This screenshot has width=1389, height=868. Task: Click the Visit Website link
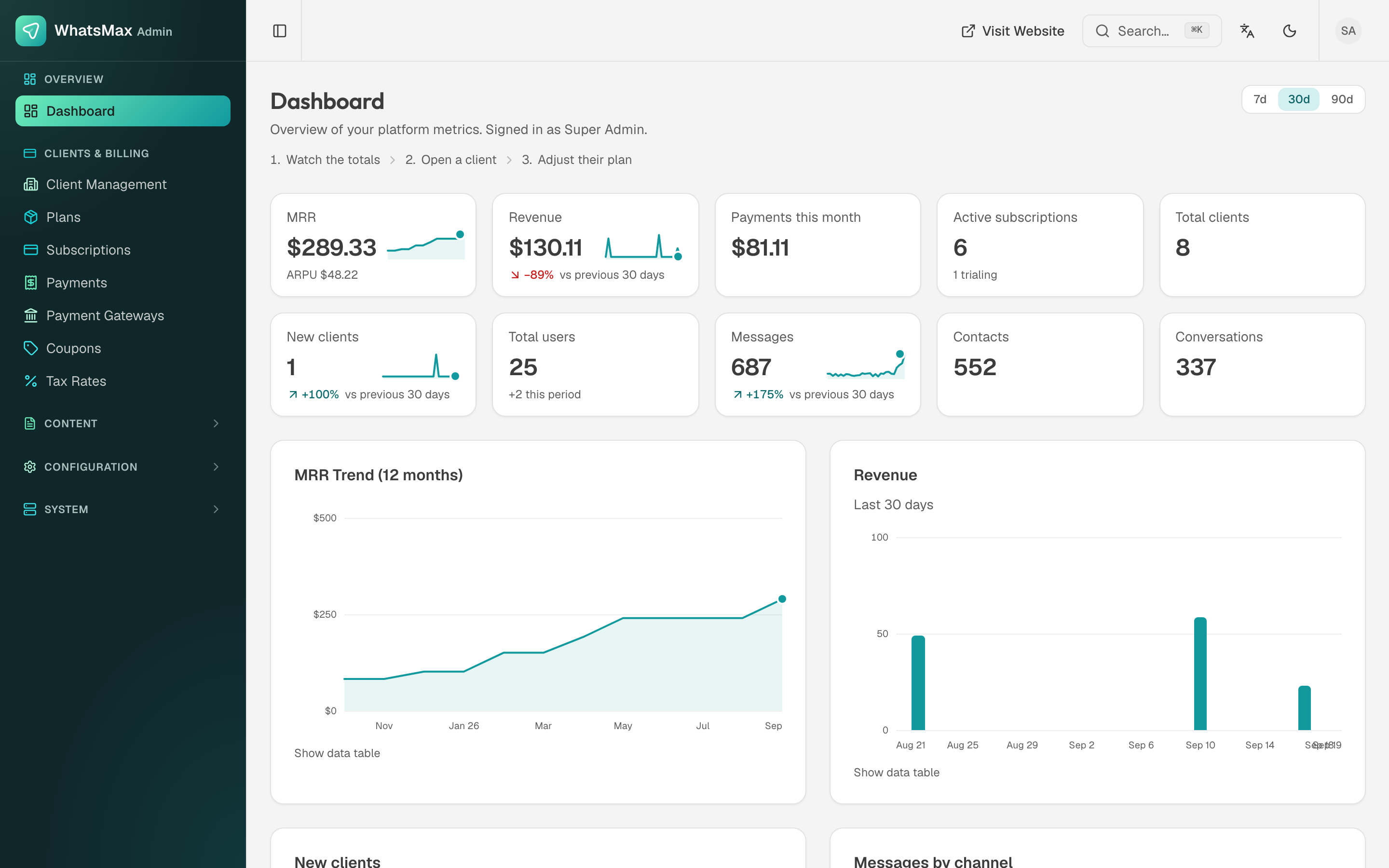click(x=1012, y=31)
